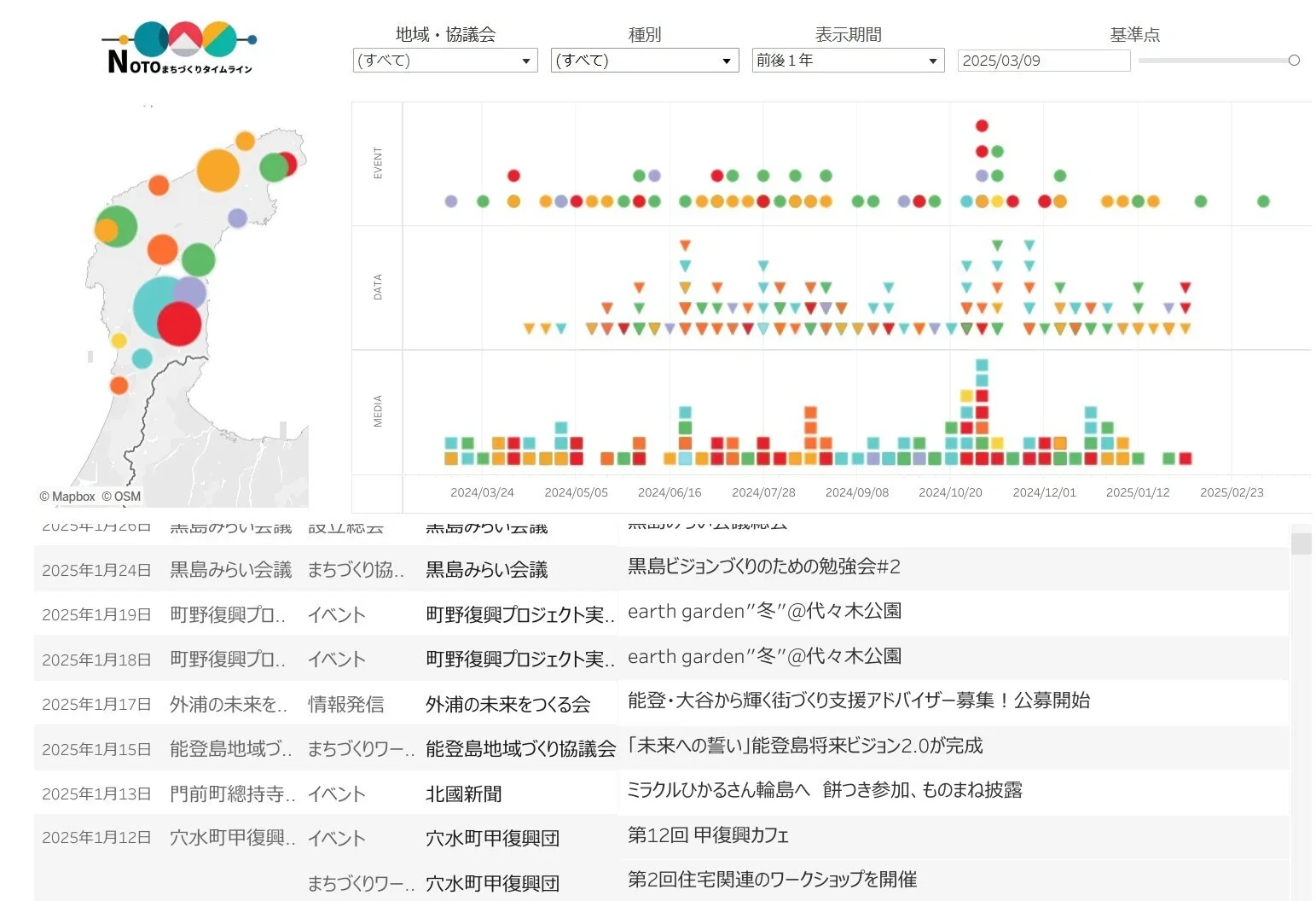This screenshot has width=1316, height=901.
Task: Click the table's vertical scrollbar thumb
Action: (x=1301, y=544)
